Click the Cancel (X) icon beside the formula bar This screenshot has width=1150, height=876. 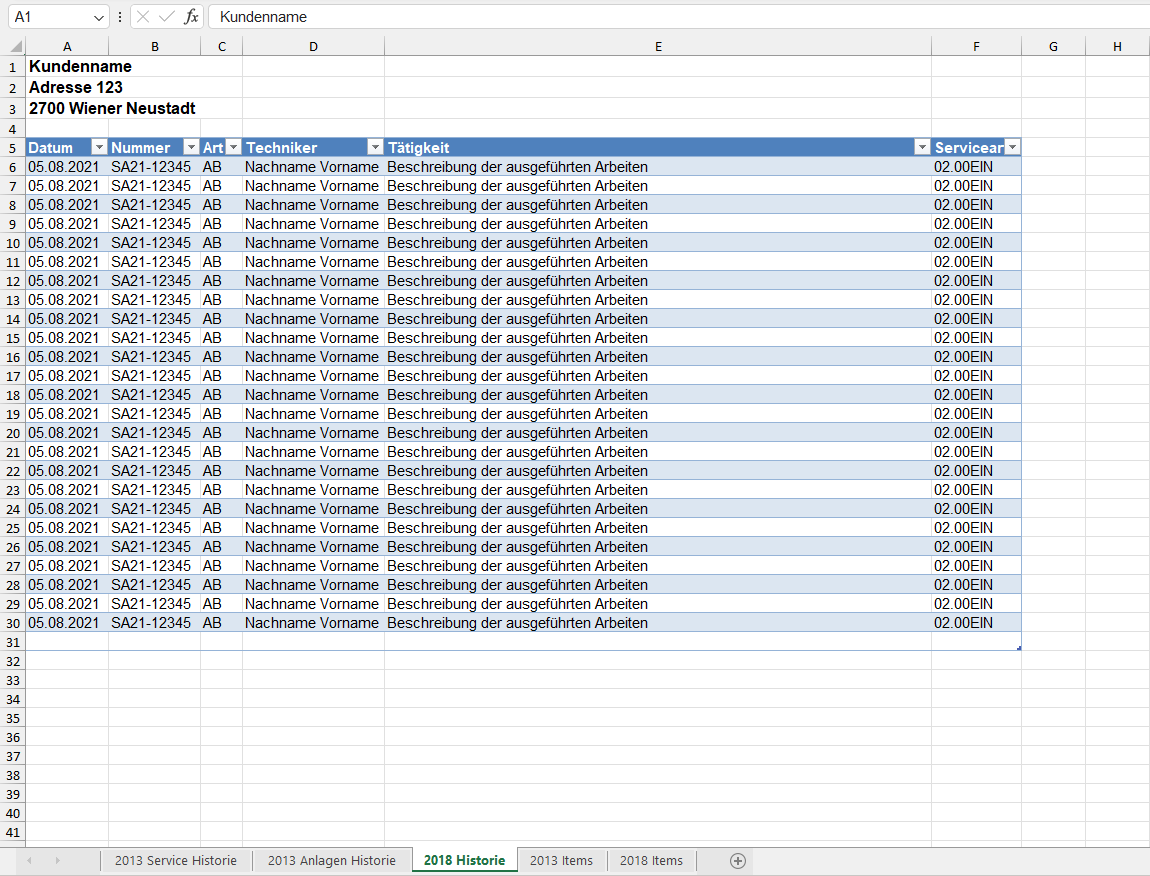pyautogui.click(x=143, y=16)
